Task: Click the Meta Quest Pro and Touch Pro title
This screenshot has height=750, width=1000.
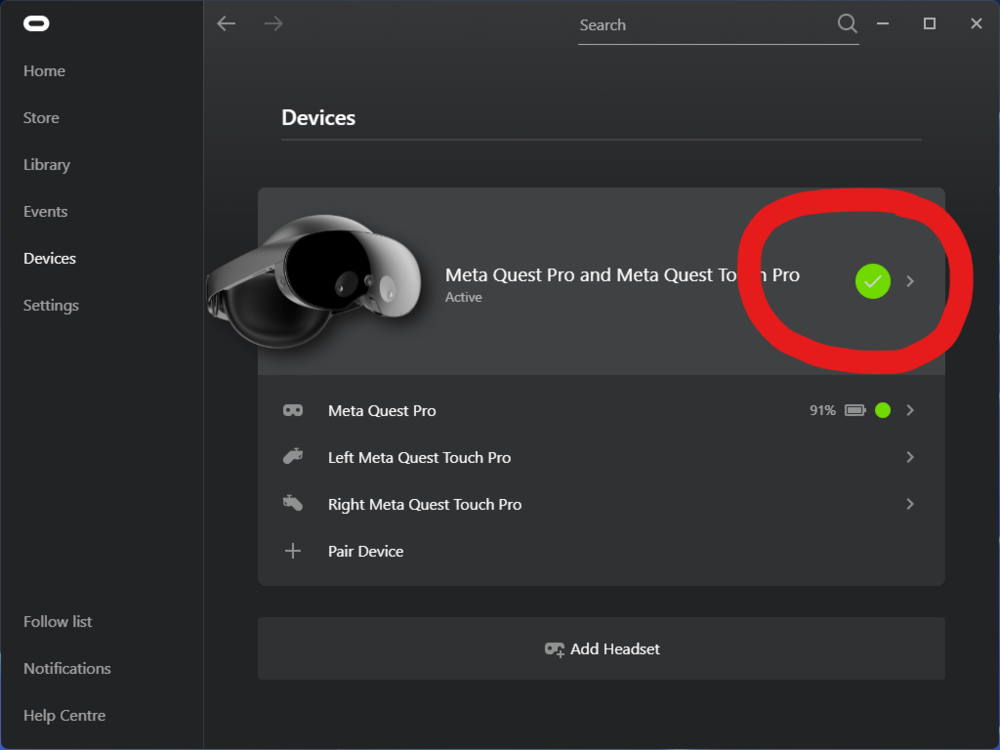Action: point(622,275)
